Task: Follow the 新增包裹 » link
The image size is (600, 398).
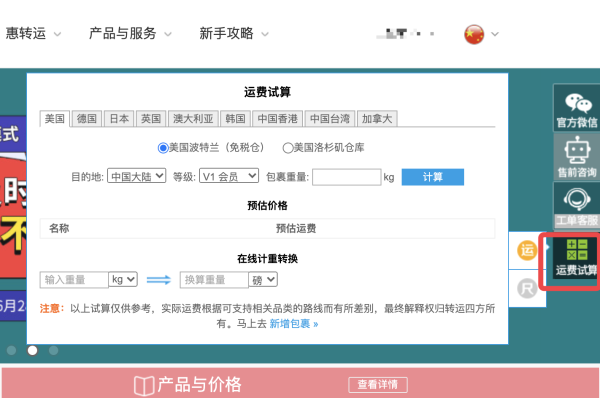Action: (294, 324)
